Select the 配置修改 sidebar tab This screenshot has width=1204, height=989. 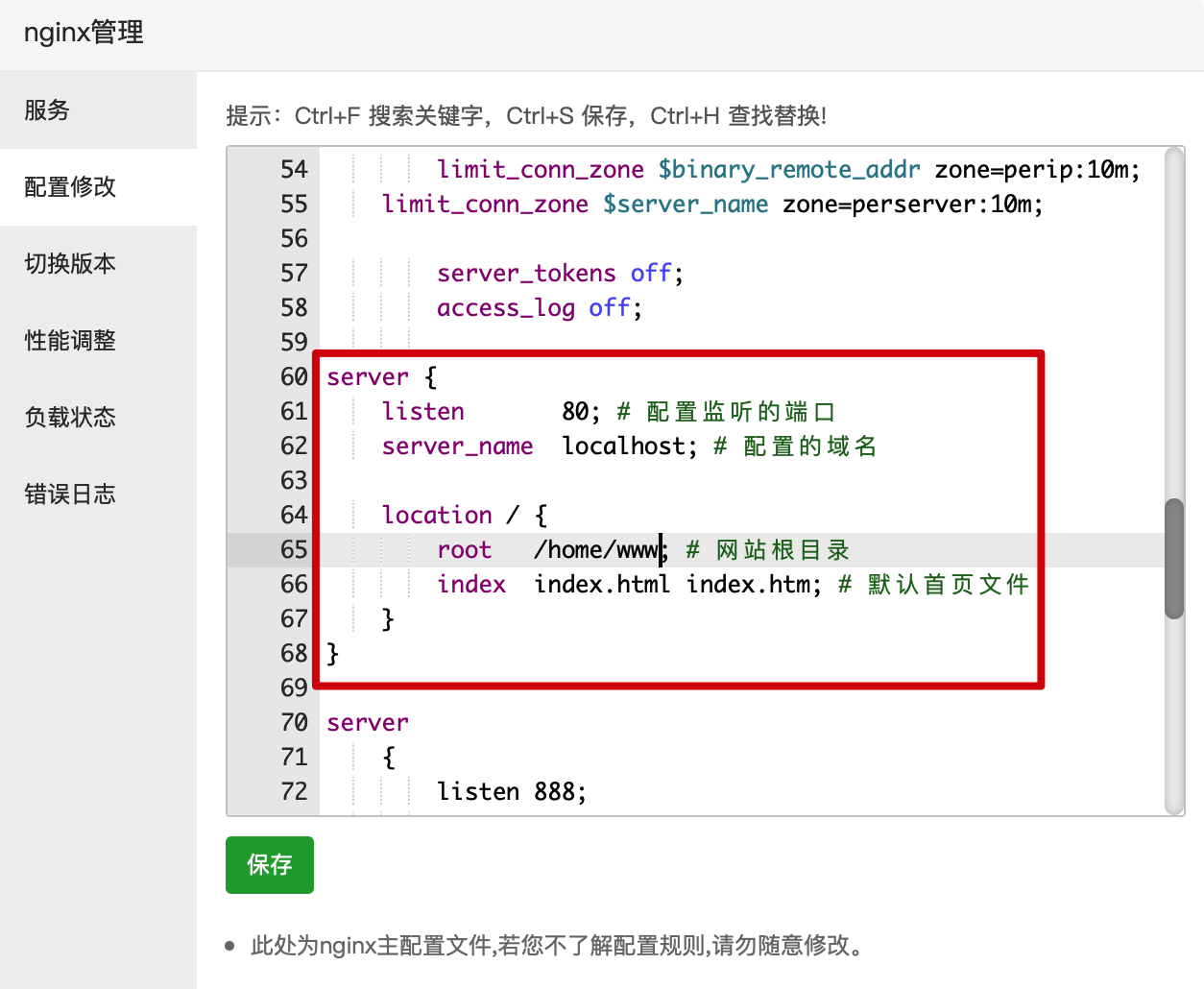coord(70,187)
